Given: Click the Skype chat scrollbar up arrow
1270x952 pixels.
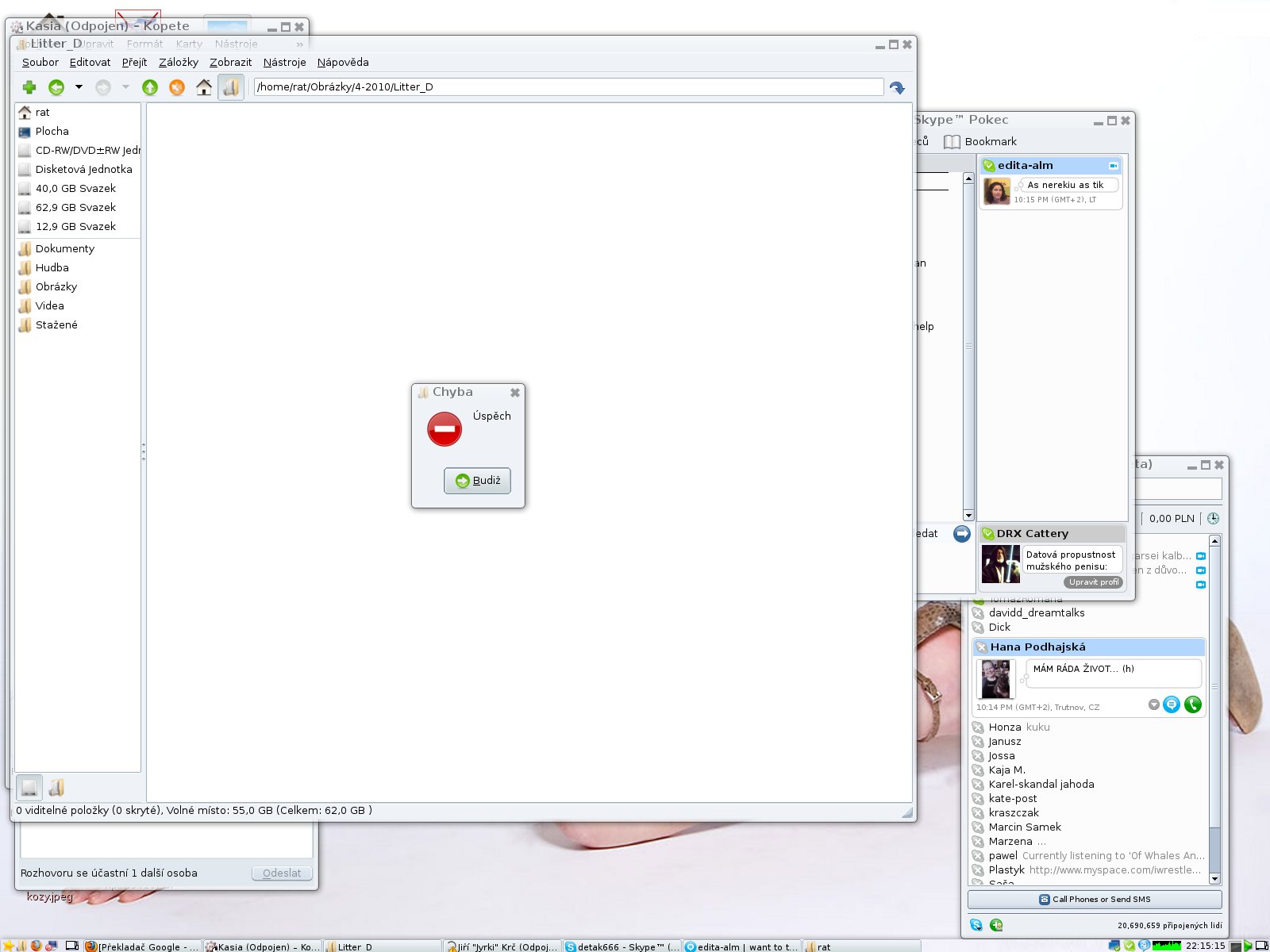Looking at the screenshot, I should click(x=968, y=178).
